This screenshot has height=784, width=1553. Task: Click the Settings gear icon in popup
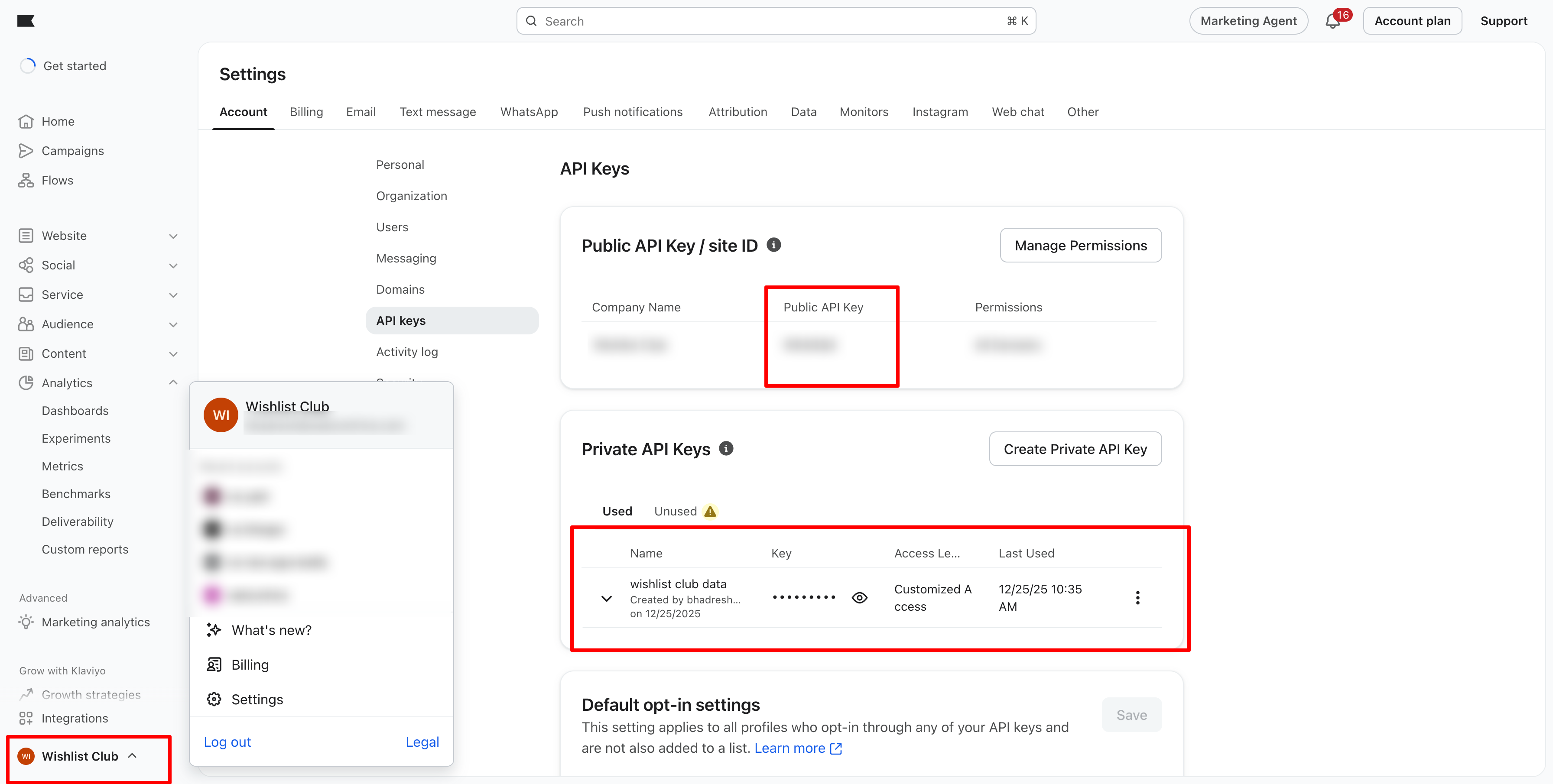tap(214, 699)
